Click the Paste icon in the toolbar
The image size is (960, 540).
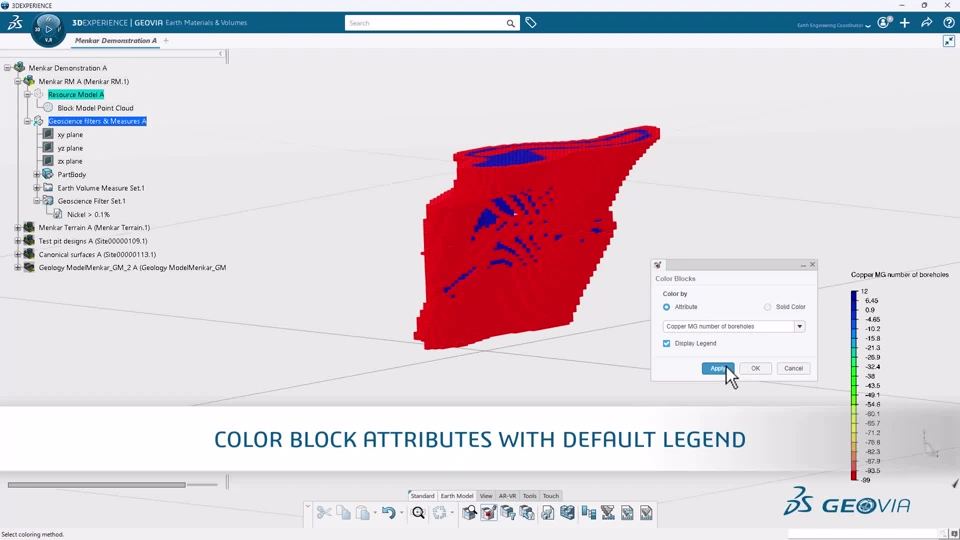tap(362, 512)
